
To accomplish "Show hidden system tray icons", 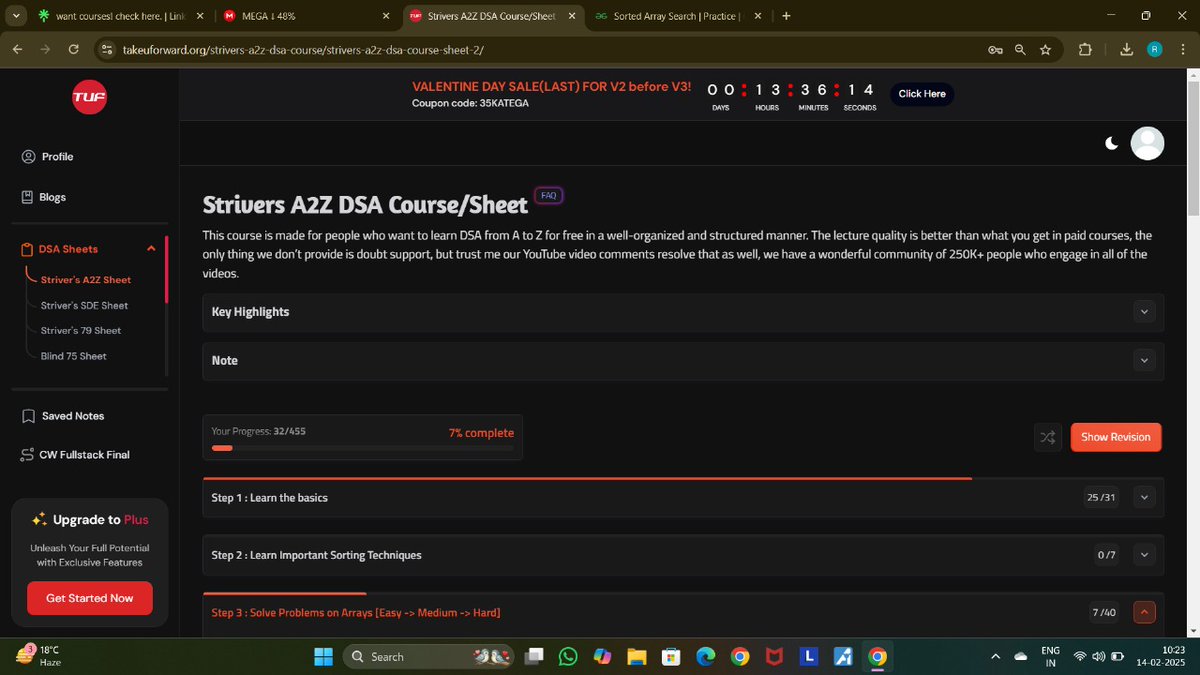I will [994, 657].
